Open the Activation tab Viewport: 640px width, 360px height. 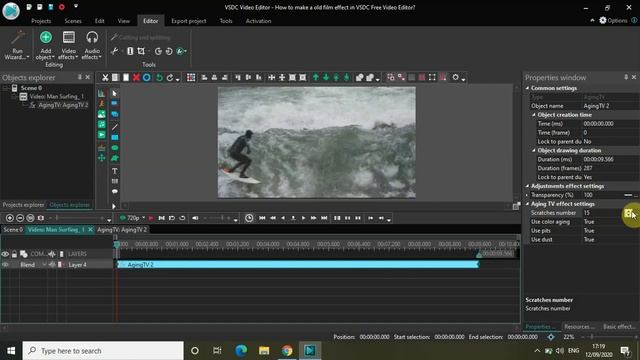(258, 21)
